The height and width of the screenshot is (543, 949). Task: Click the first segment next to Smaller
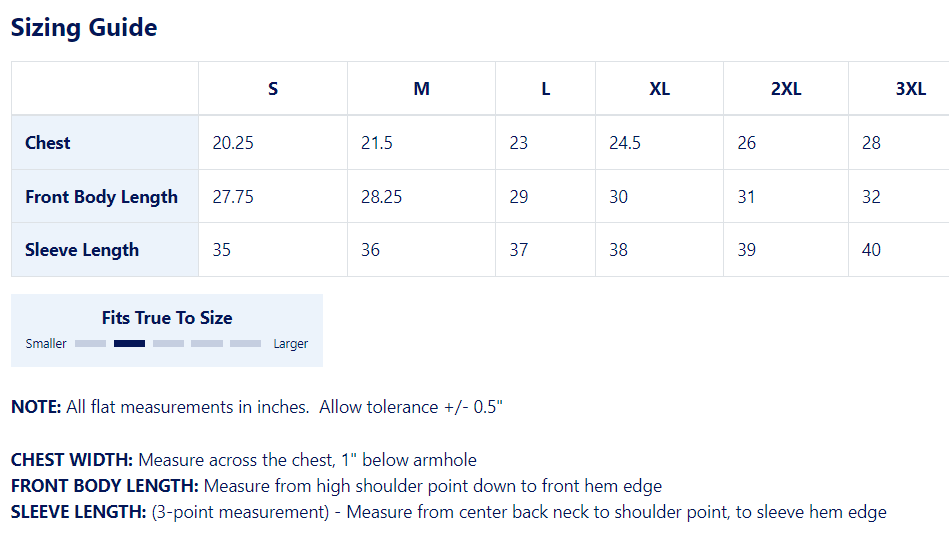[90, 343]
